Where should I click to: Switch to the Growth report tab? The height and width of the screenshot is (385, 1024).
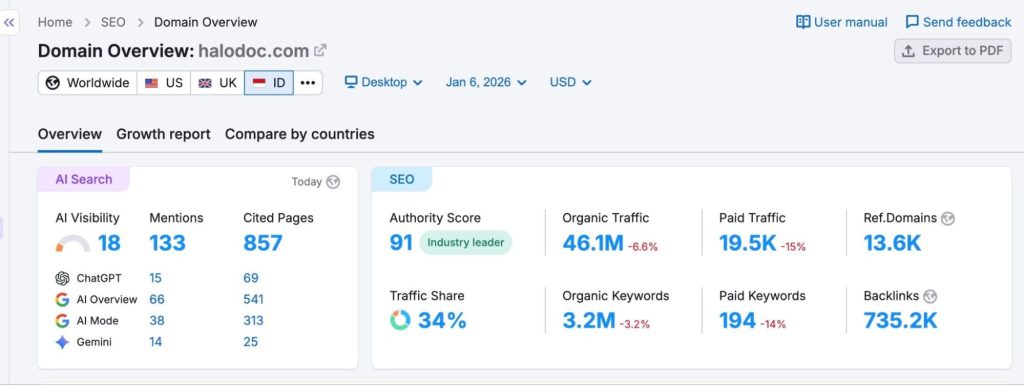[163, 134]
